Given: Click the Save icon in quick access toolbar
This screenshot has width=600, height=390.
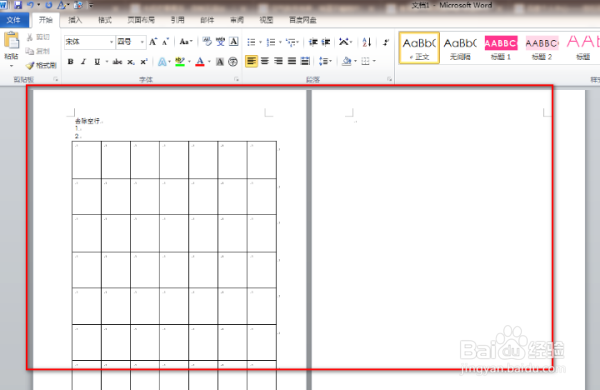Looking at the screenshot, I should pos(18,5).
